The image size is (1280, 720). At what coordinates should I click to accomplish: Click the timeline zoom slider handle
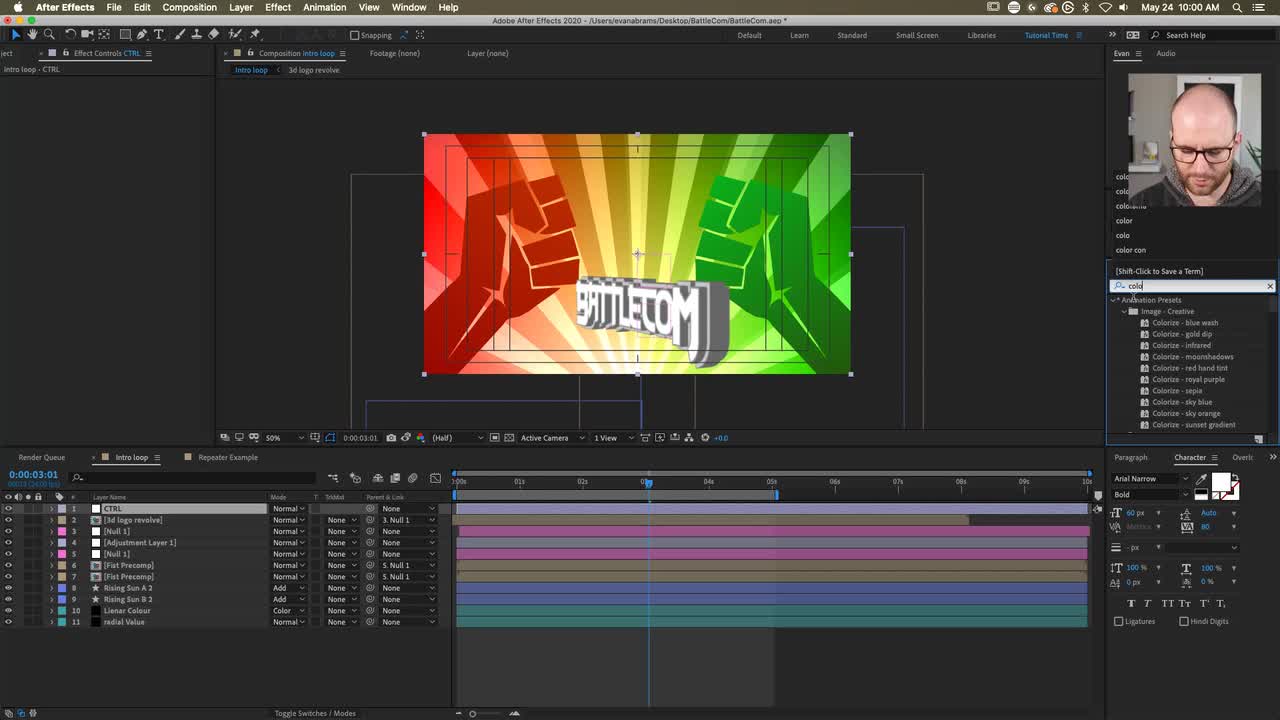coord(472,714)
